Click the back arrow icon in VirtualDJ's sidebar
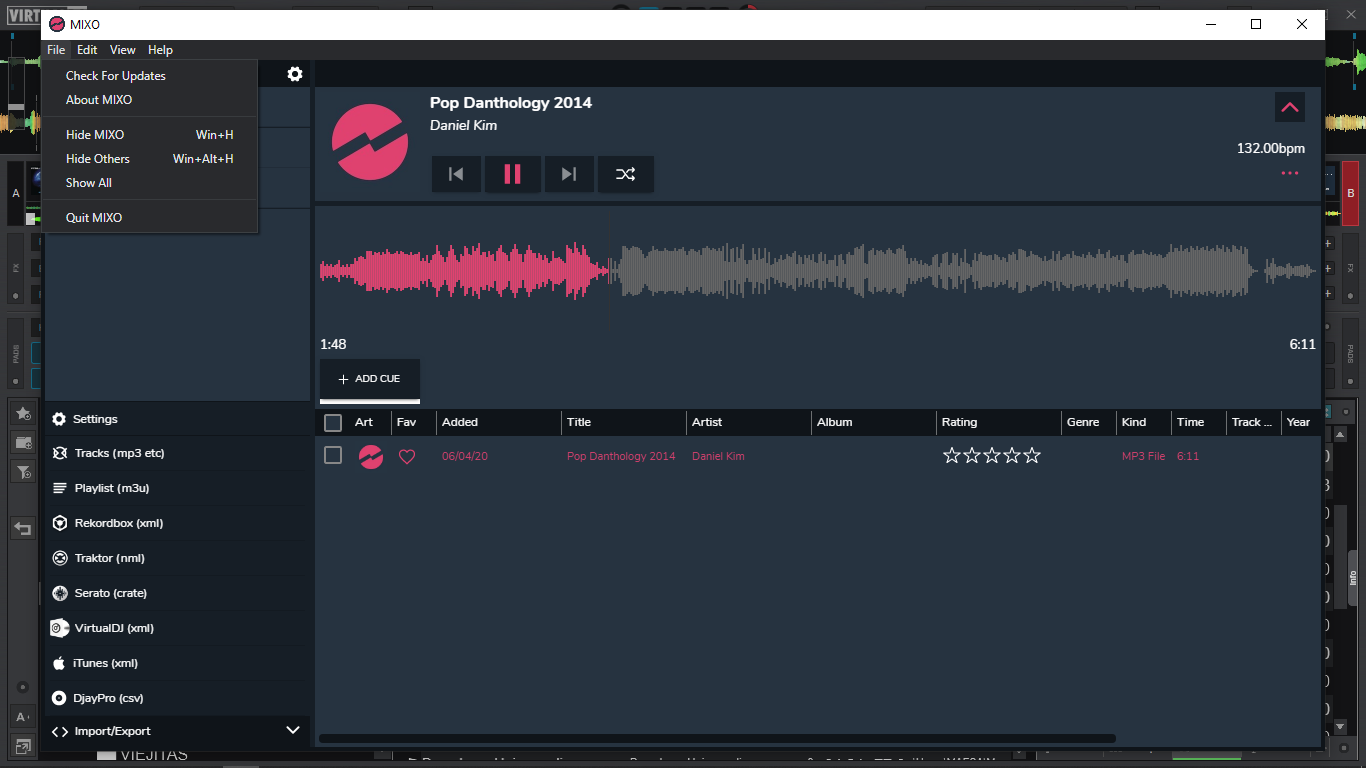 (23, 528)
